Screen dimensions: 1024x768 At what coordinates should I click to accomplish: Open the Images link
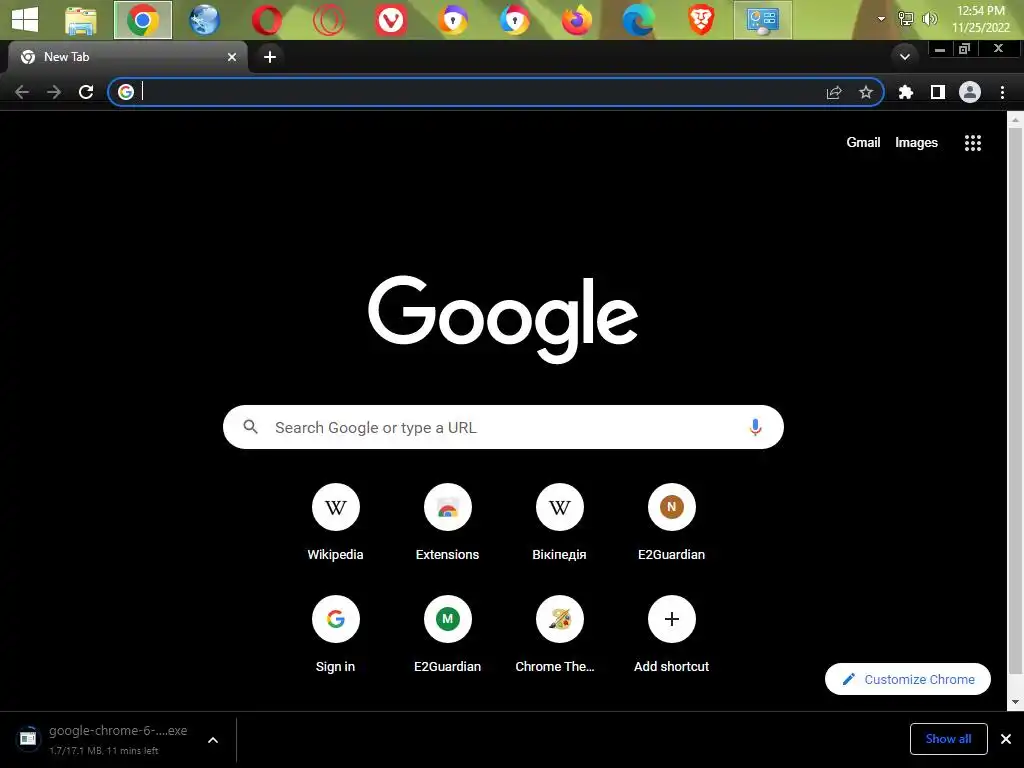(916, 142)
